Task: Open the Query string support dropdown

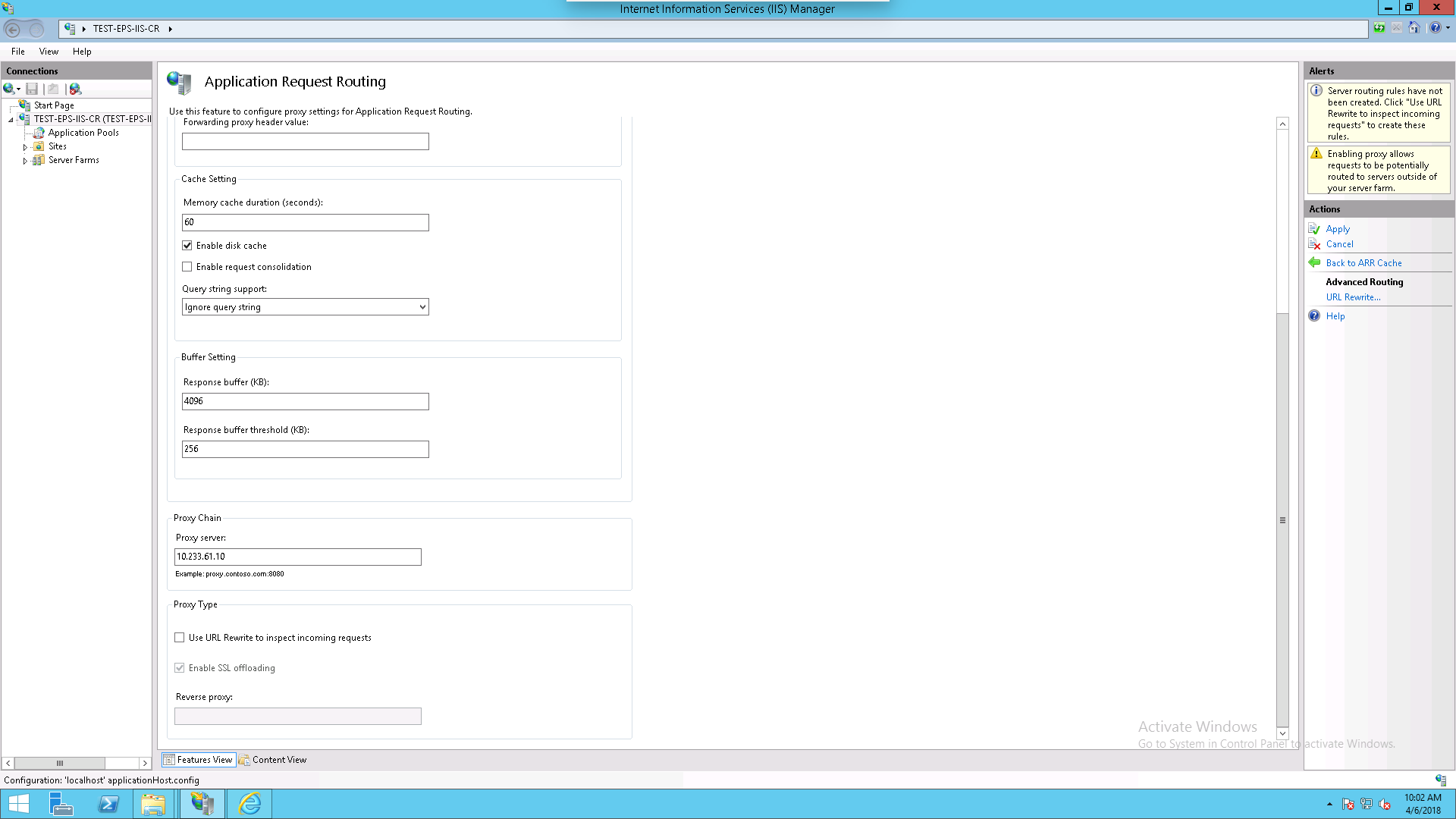Action: coord(306,307)
